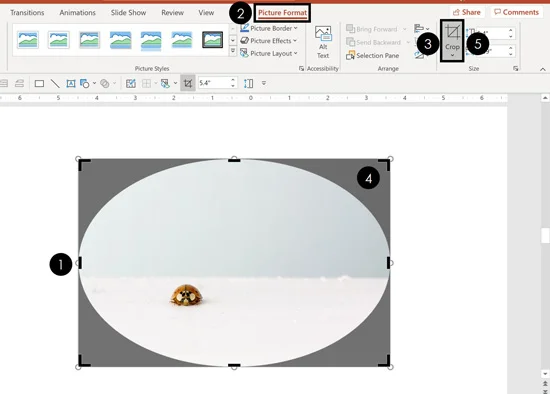Click the Send Backward dropdown arrow

click(x=408, y=42)
